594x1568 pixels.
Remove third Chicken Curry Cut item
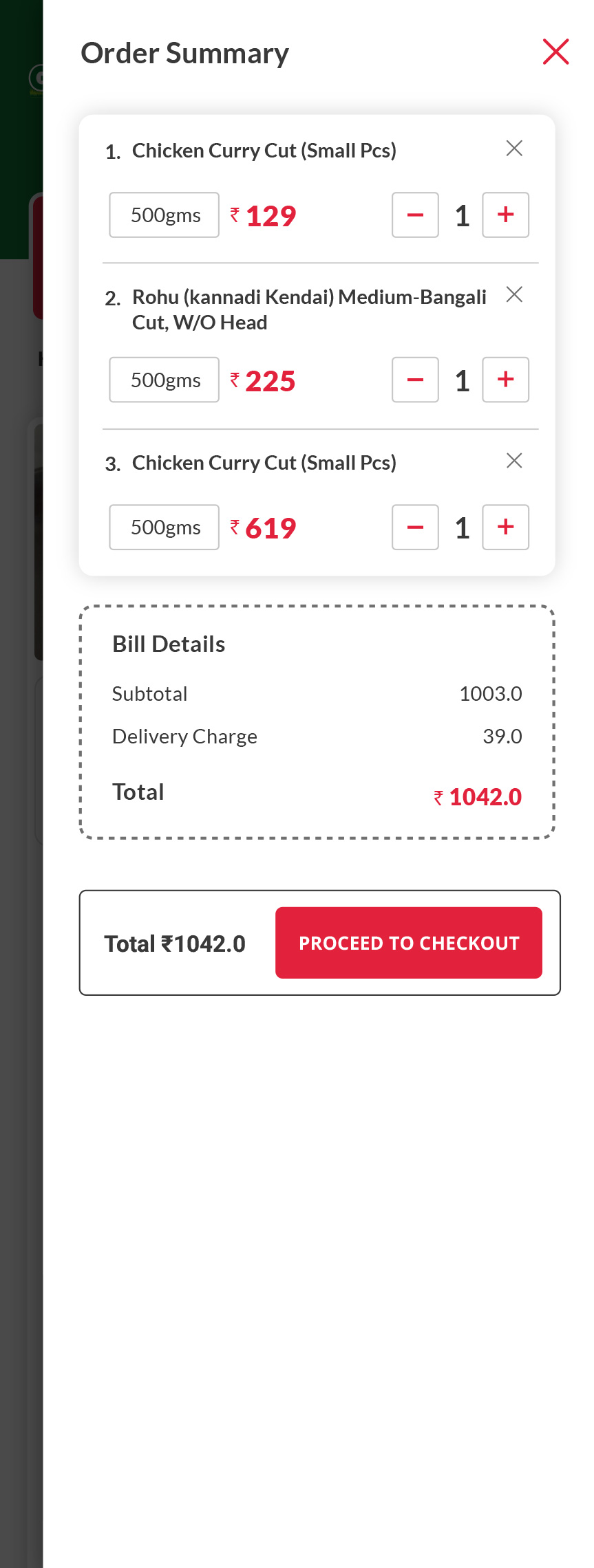pos(514,461)
